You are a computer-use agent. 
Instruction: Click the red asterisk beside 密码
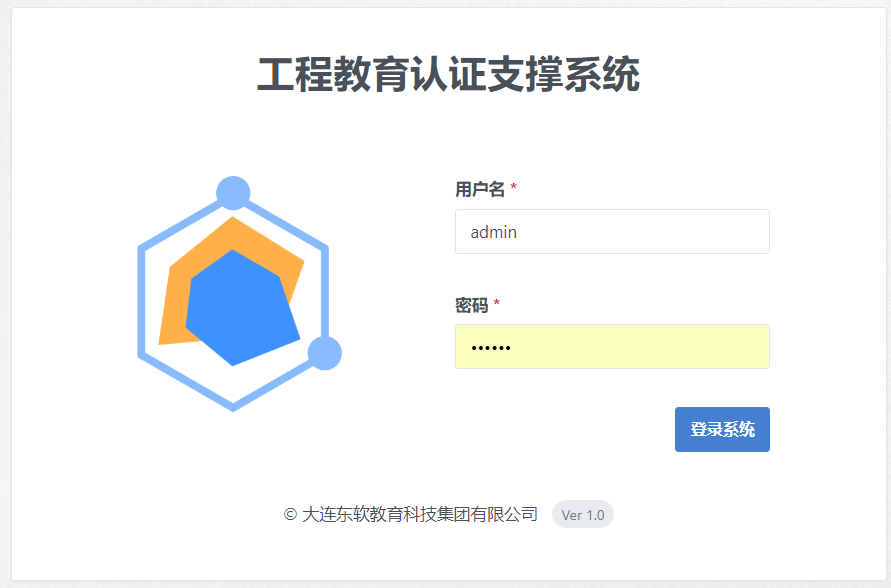pos(497,304)
